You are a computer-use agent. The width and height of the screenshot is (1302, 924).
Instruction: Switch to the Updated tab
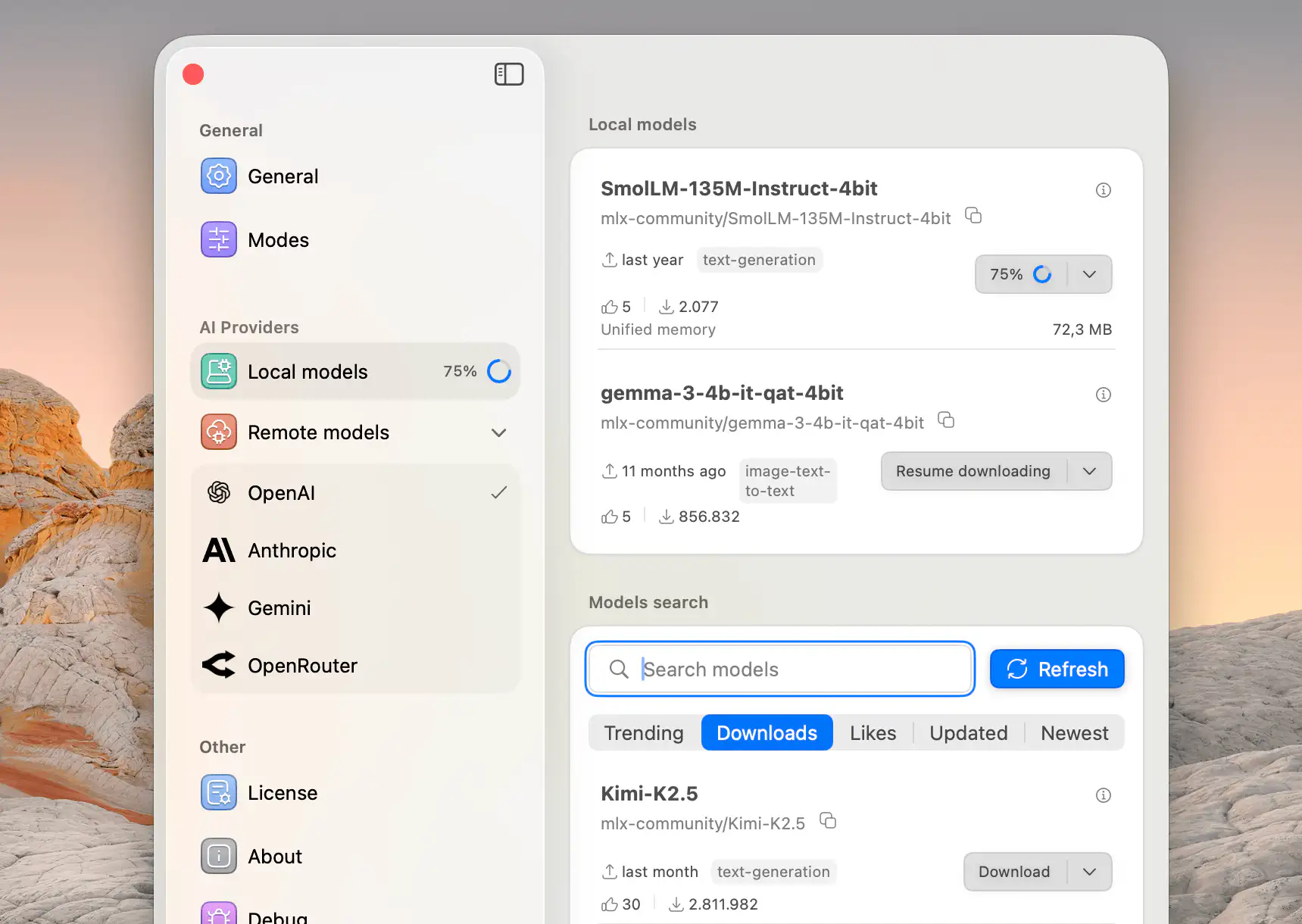969,733
